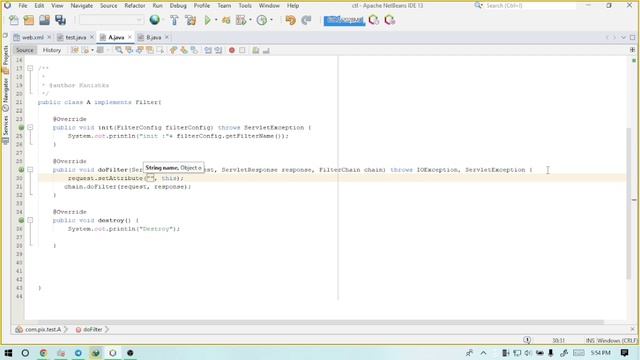Toggle Next Bookmark icon in editor toolbar

click(184, 50)
